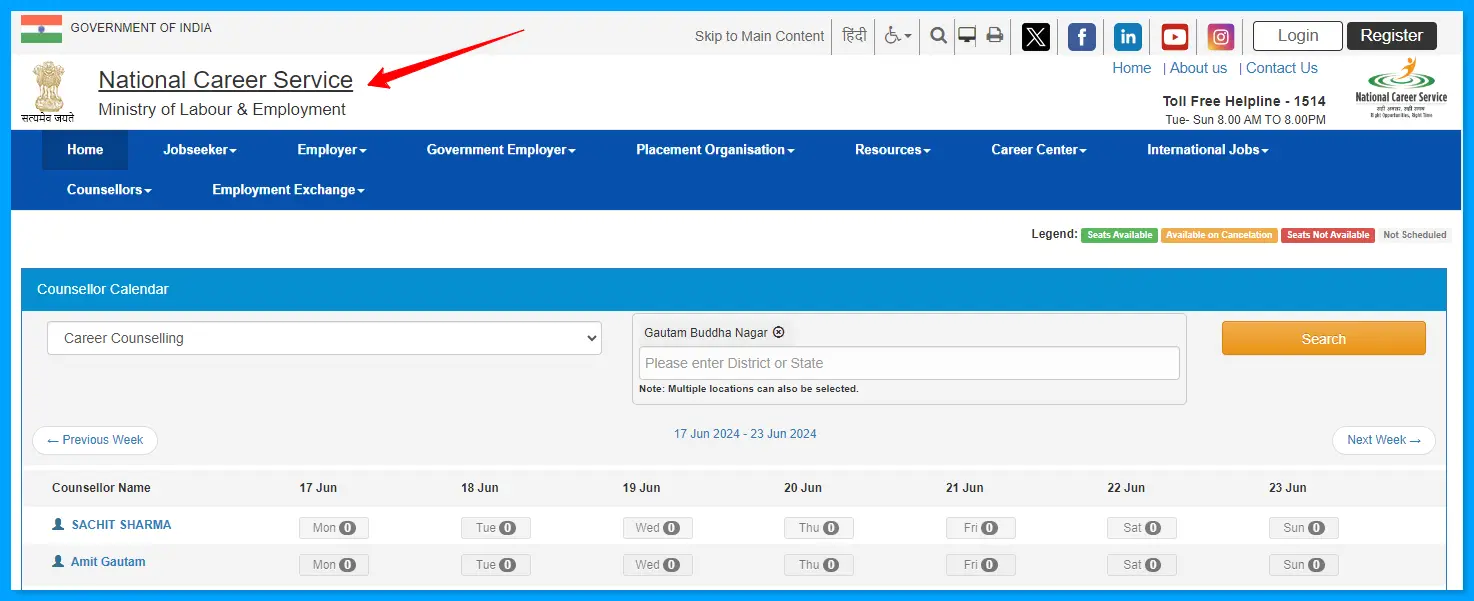Click the printer icon
The width and height of the screenshot is (1474, 601).
[x=994, y=36]
